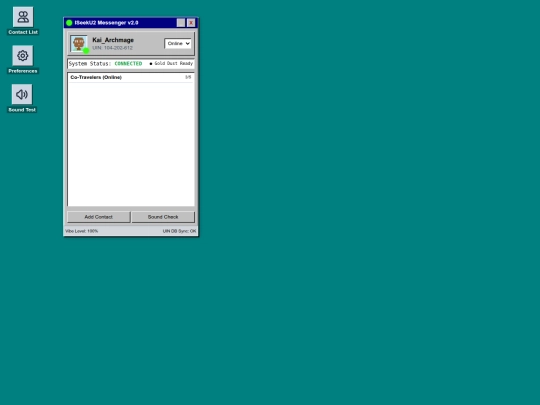
Task: Close the ISeekU2 Messenger window
Action: (x=191, y=23)
